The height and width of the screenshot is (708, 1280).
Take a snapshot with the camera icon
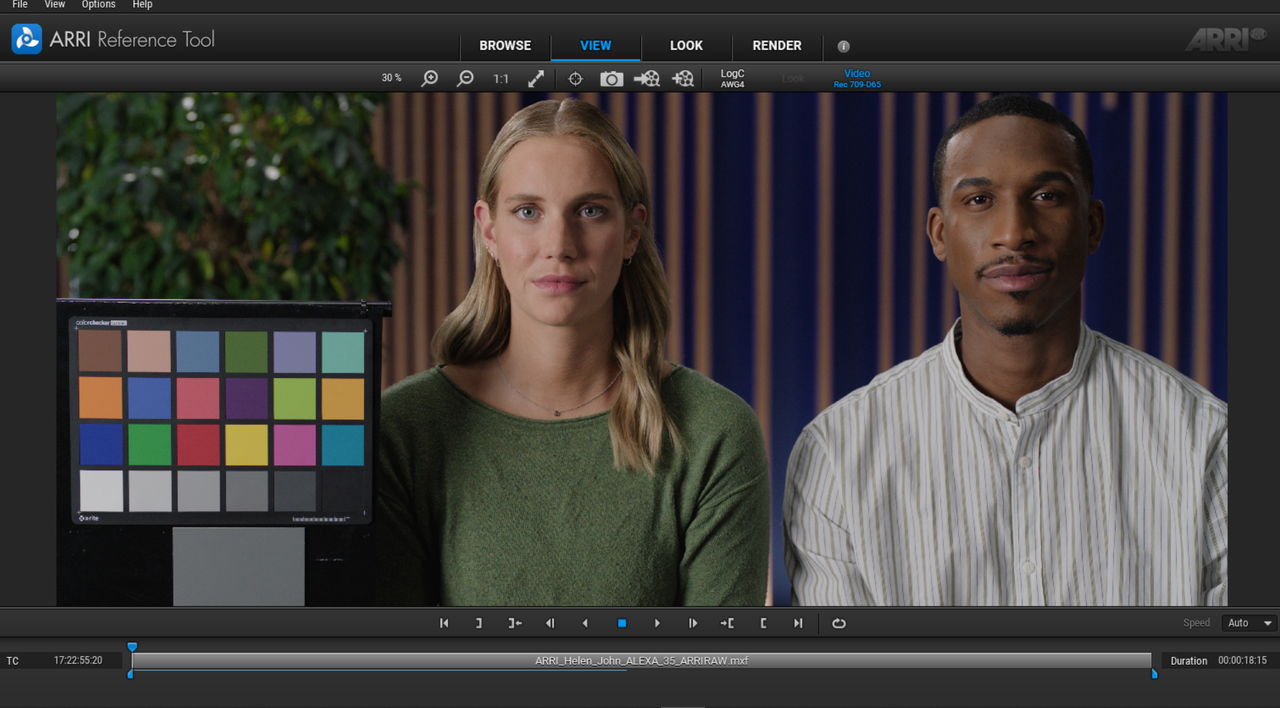coord(611,78)
